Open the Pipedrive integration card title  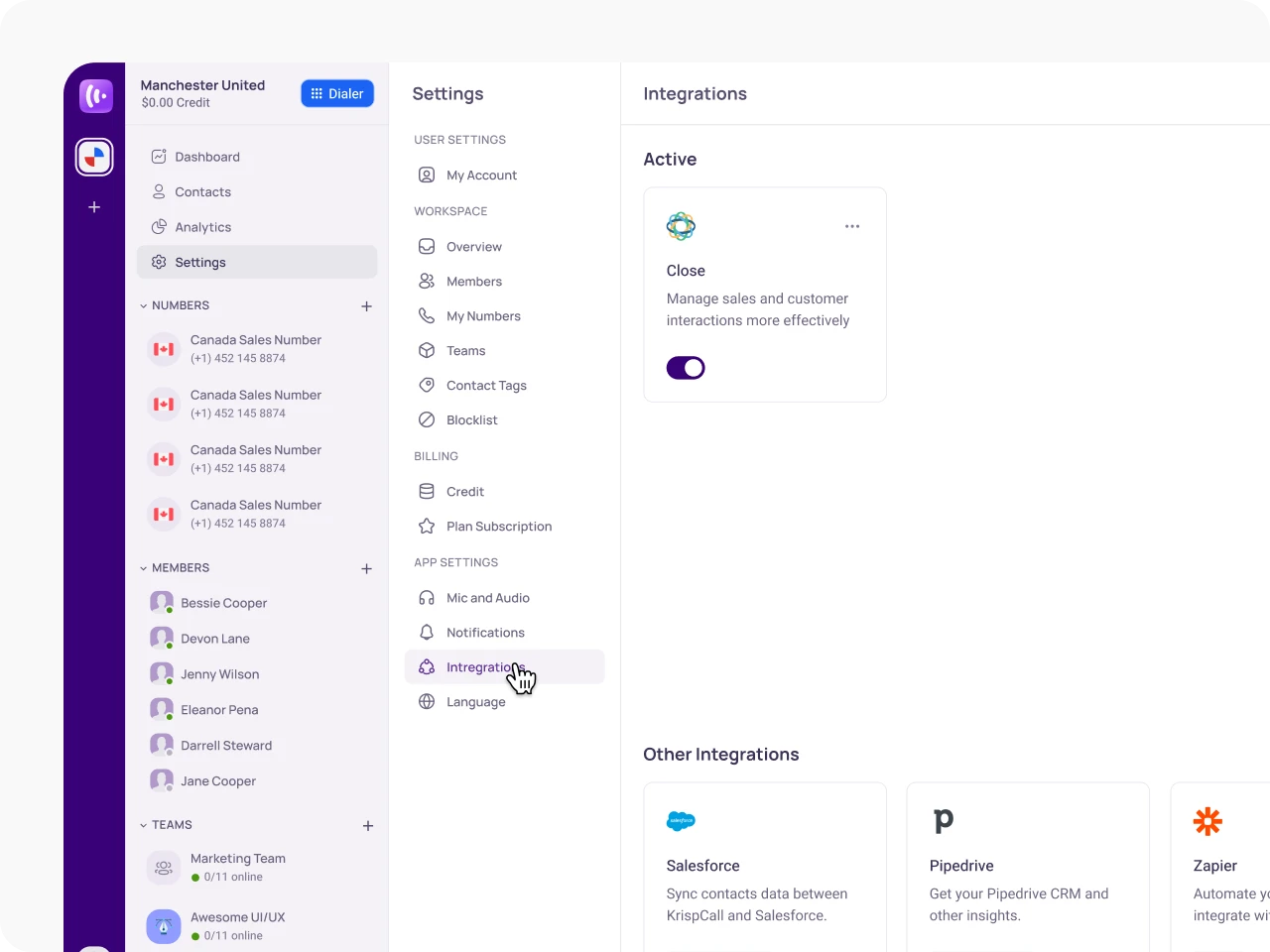tap(961, 866)
